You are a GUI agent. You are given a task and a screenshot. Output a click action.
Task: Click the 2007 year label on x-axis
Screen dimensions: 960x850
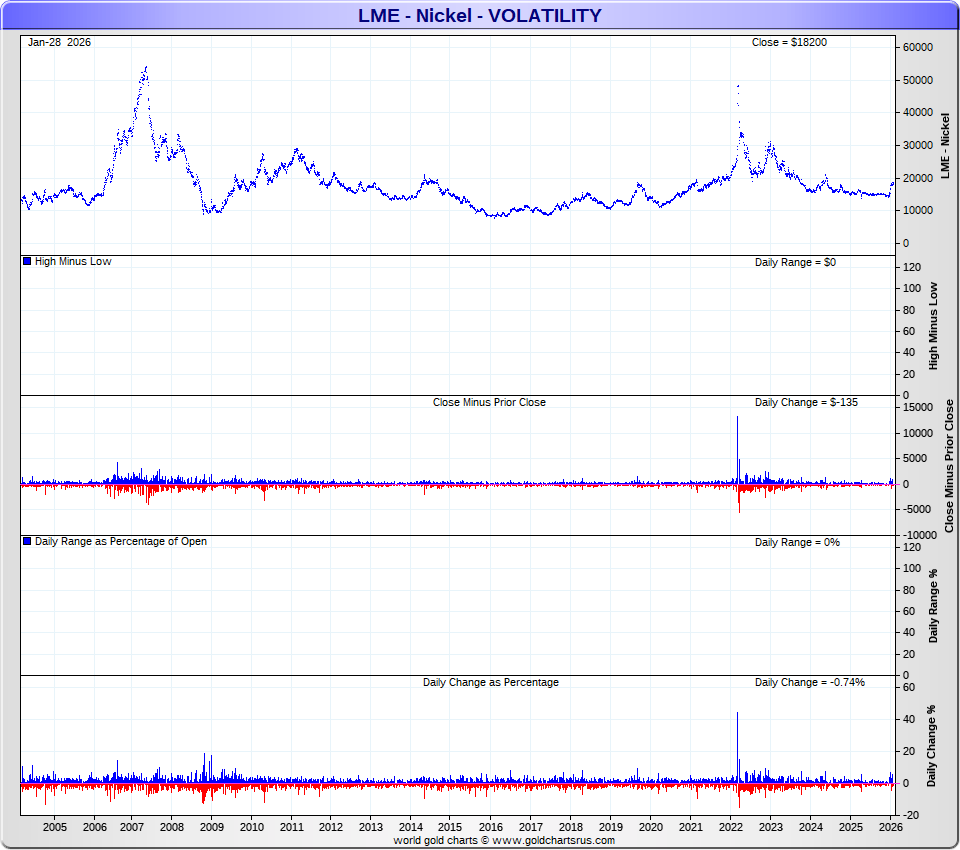[x=132, y=827]
